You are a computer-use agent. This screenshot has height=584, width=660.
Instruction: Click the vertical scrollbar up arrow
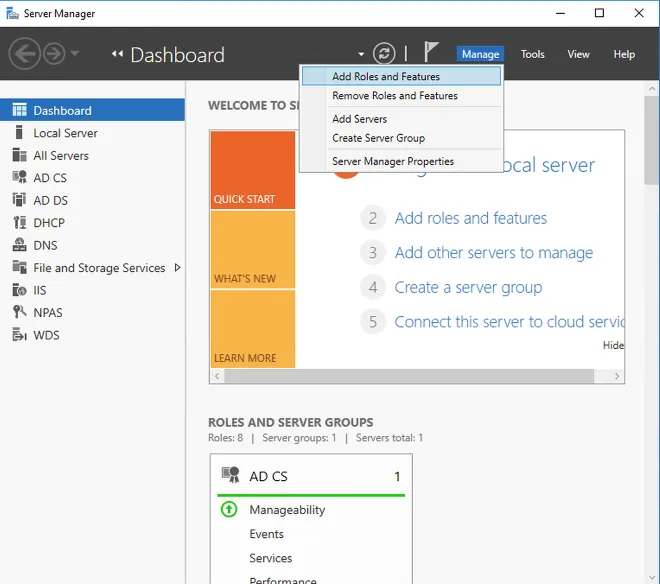pyautogui.click(x=652, y=88)
